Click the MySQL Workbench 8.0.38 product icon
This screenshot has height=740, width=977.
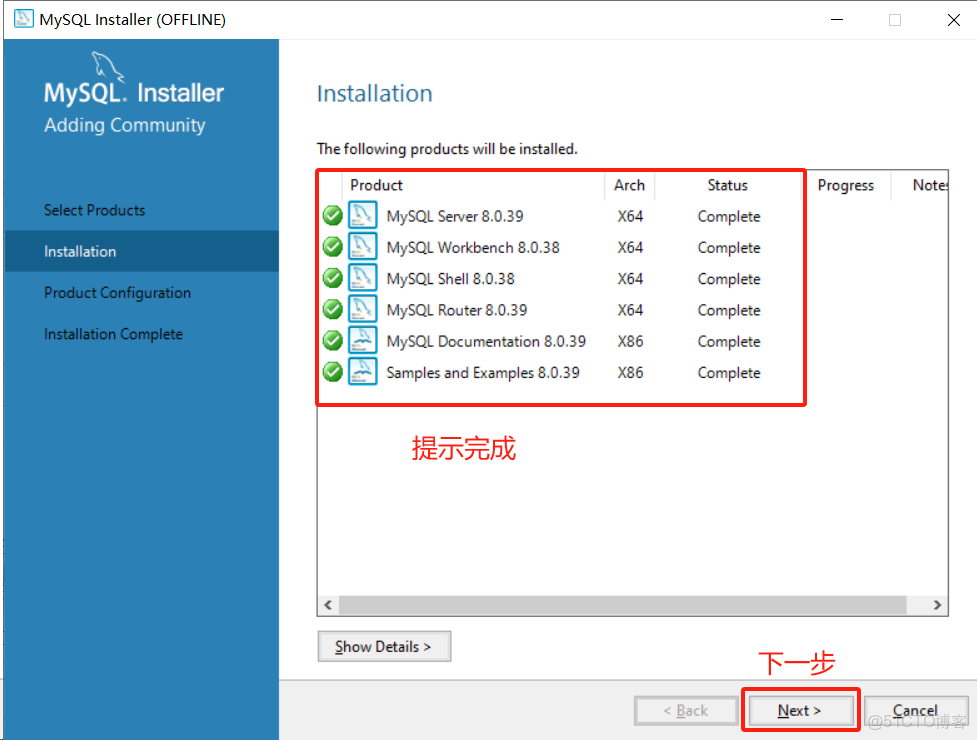(362, 247)
